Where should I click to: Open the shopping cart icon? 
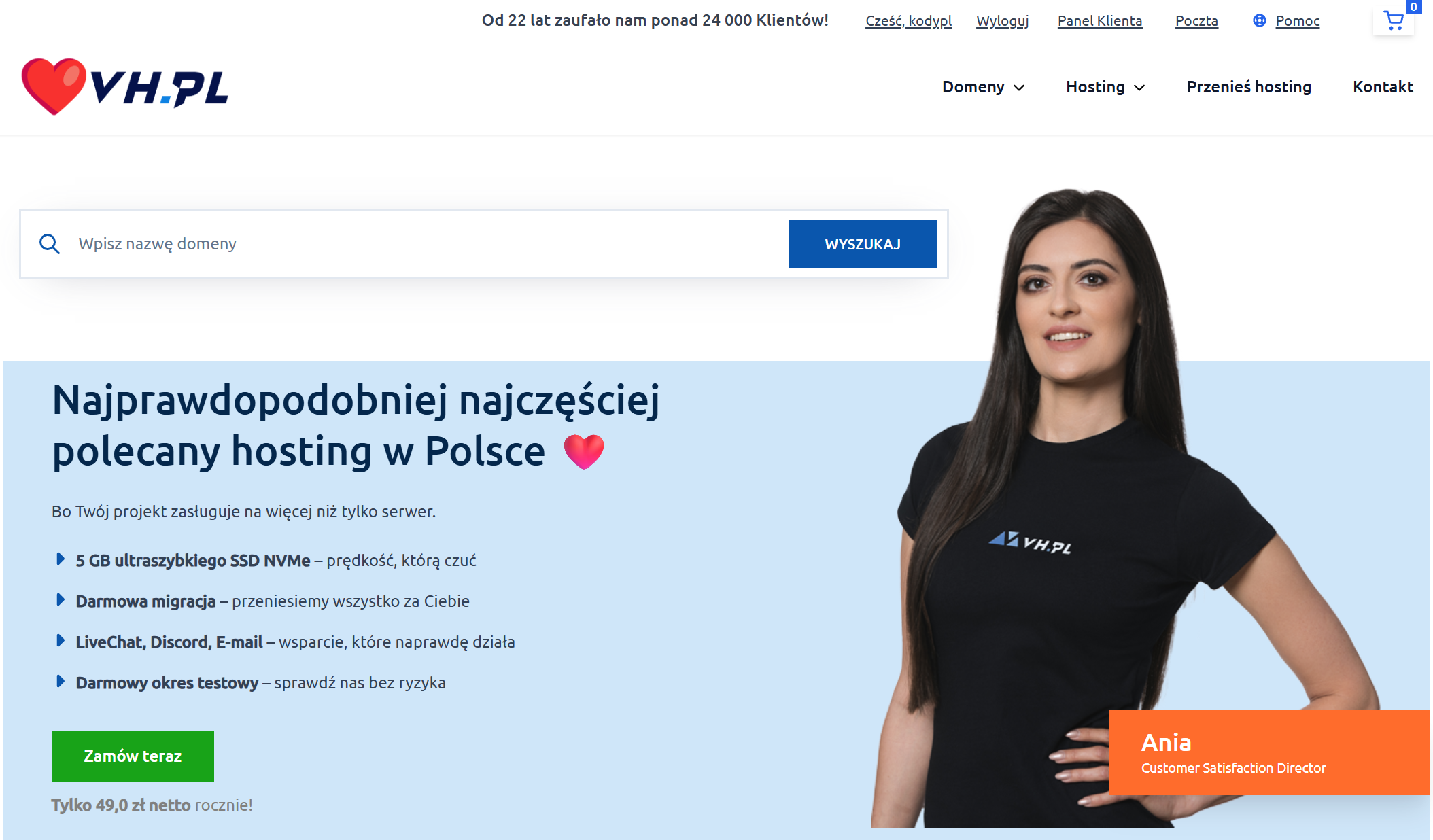1394,21
